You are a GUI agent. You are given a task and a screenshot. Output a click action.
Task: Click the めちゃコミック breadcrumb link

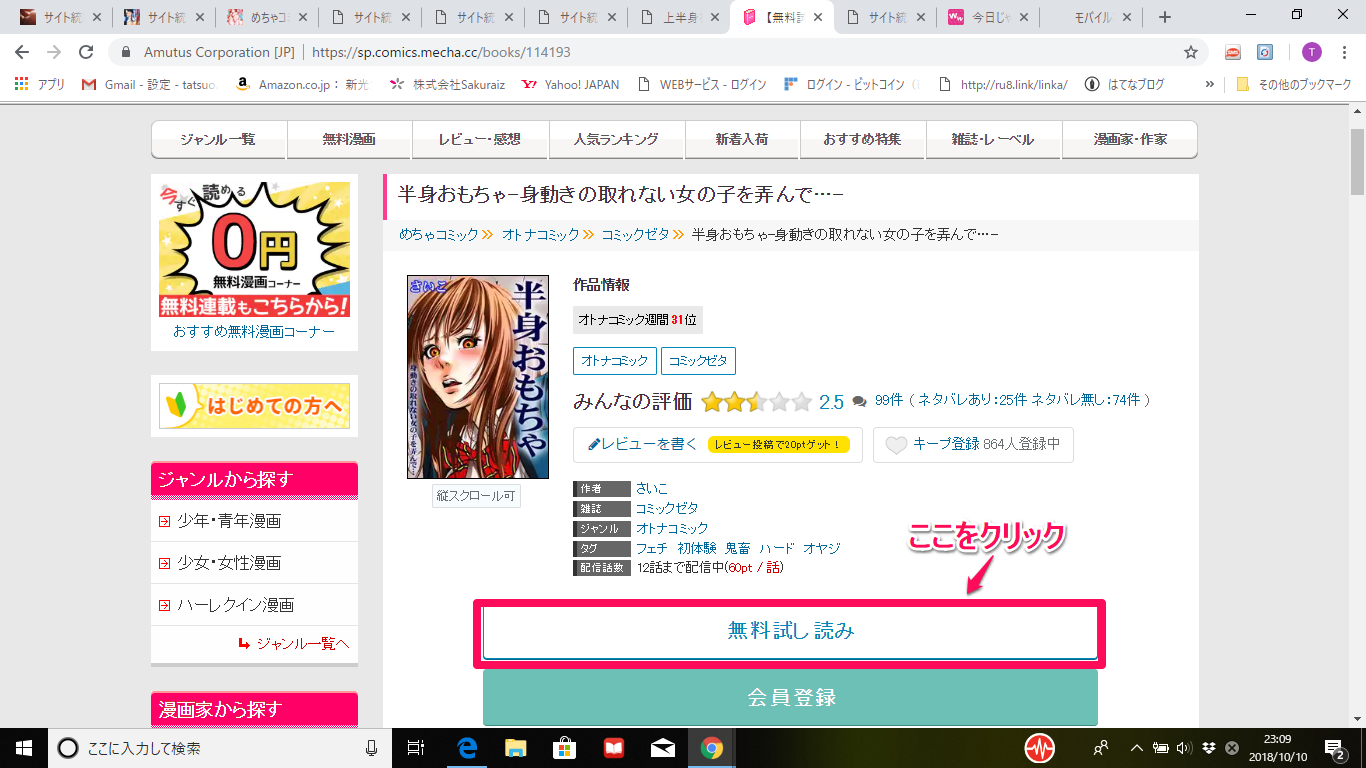439,234
